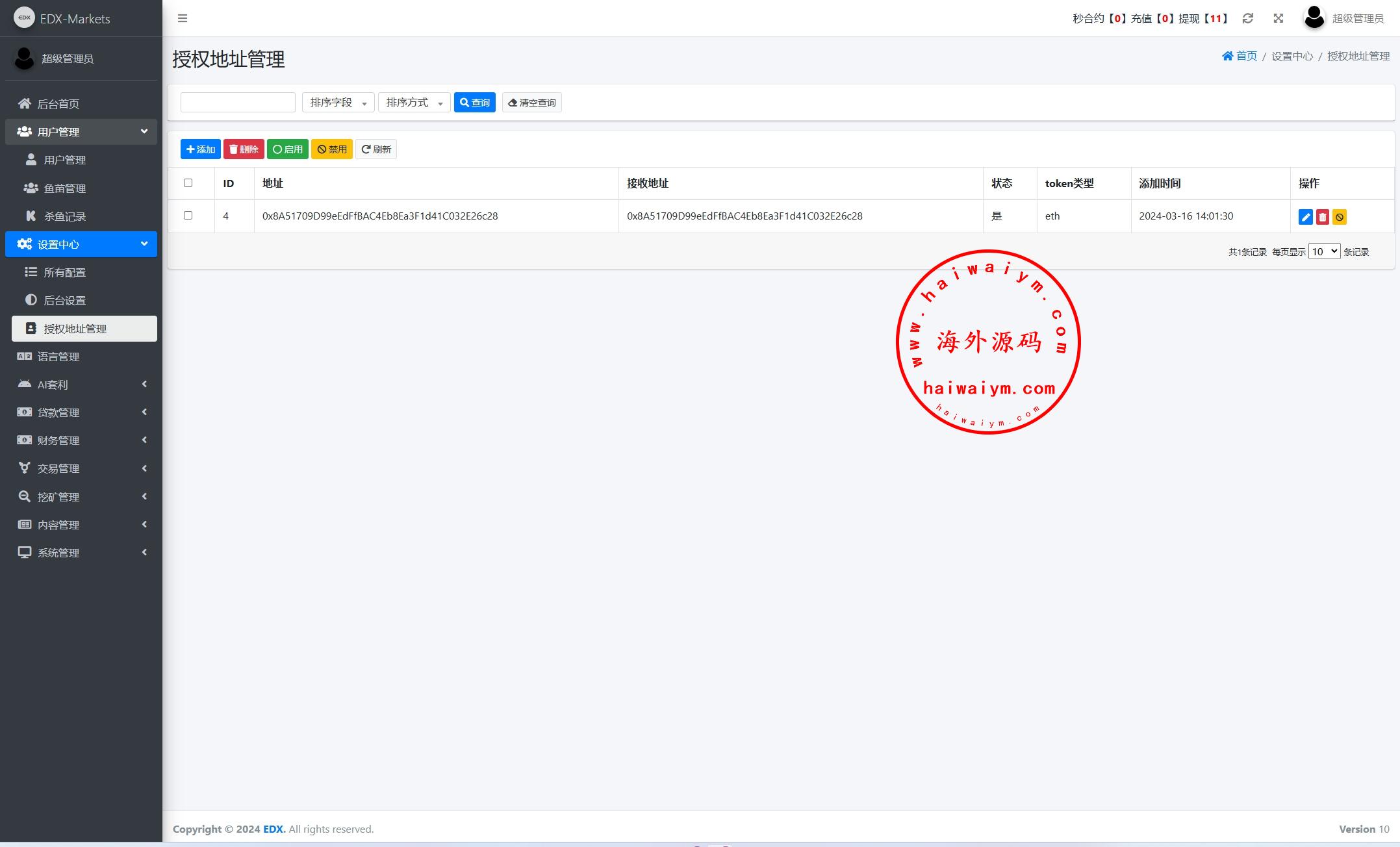Check the checkbox for row ID 4
Screen dimensions: 1400x847
coord(188,216)
